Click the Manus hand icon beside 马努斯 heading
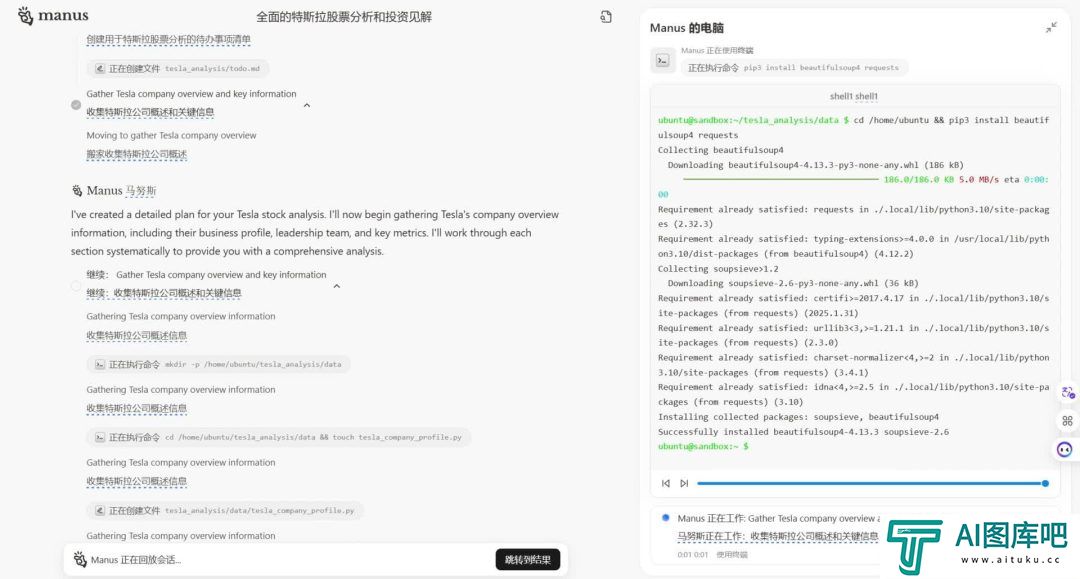 click(77, 191)
